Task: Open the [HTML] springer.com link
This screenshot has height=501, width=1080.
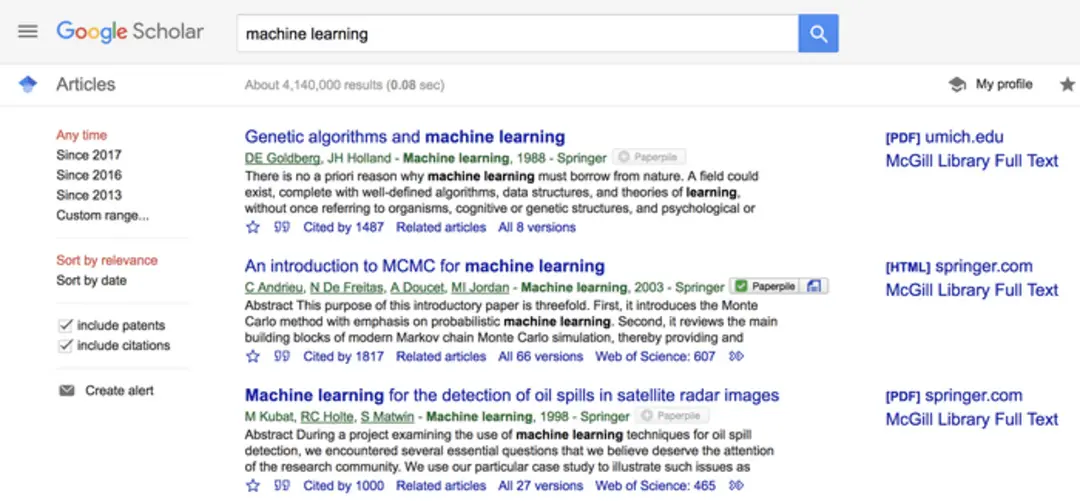Action: click(x=959, y=266)
